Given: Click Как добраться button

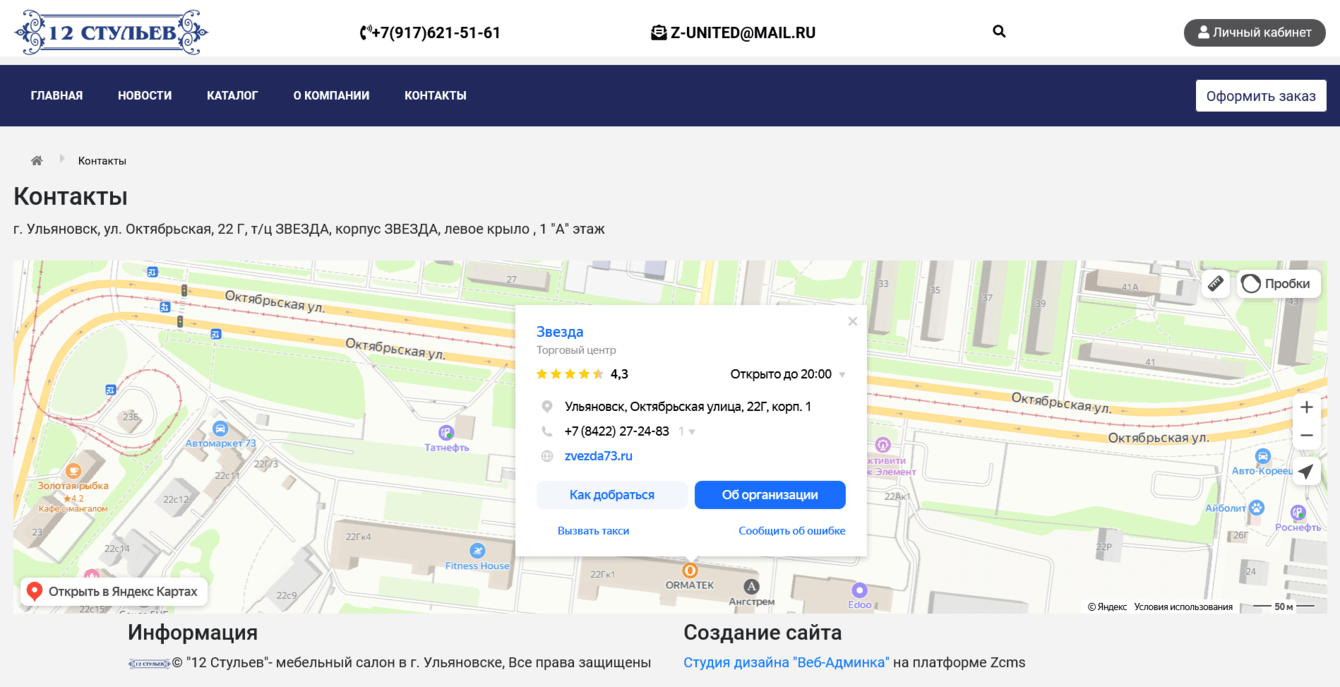Looking at the screenshot, I should [612, 495].
